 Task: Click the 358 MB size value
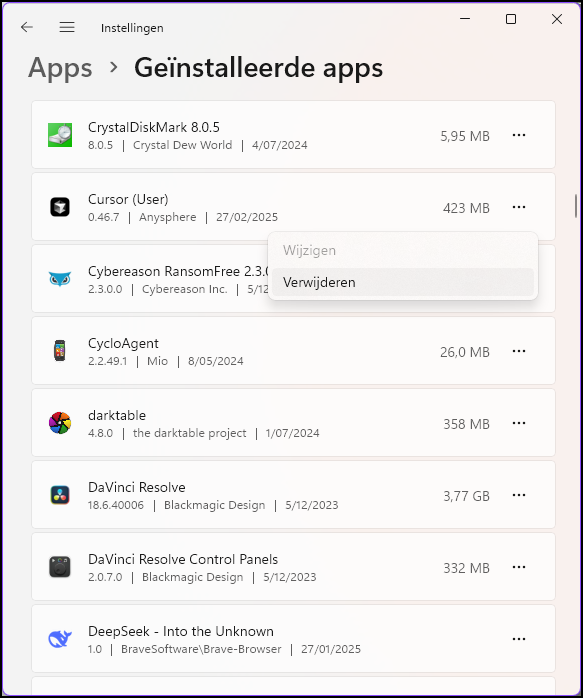point(466,424)
